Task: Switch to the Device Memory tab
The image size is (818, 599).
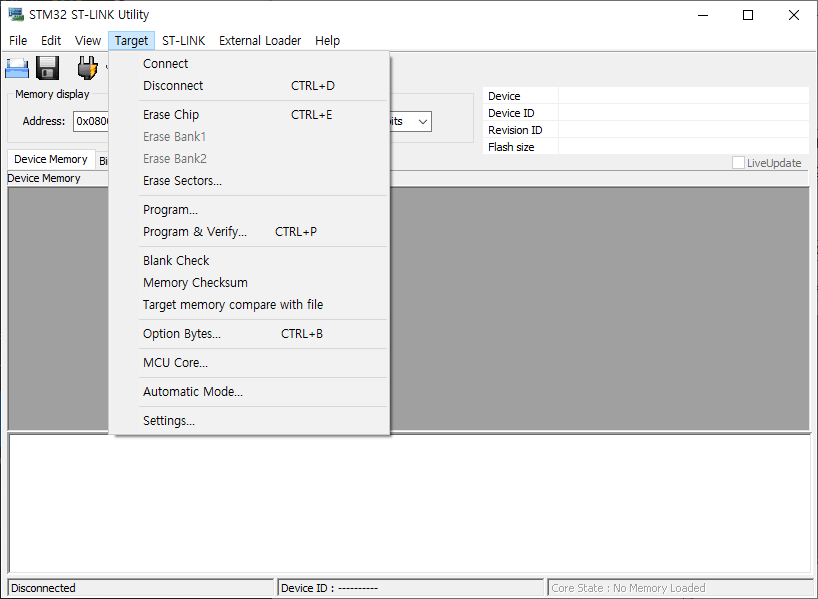Action: tap(51, 159)
